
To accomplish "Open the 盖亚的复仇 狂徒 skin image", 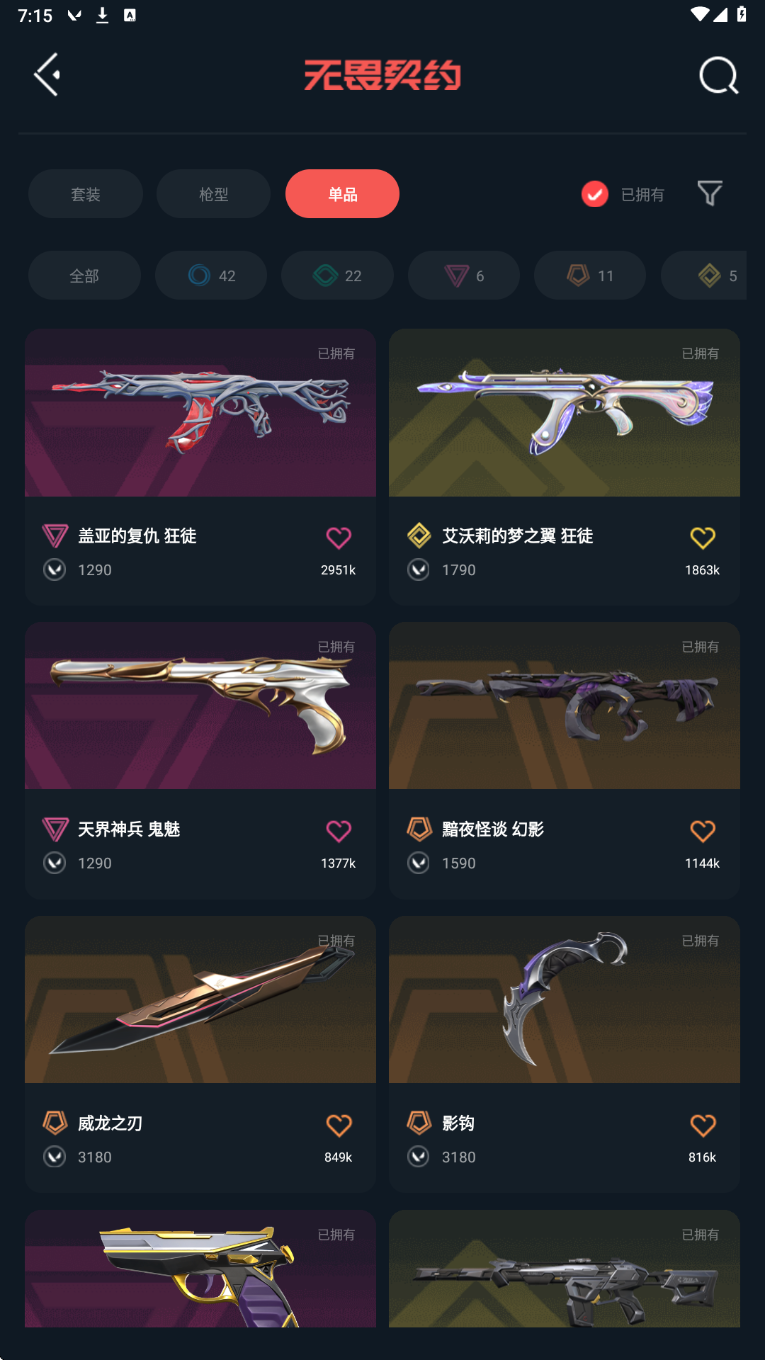I will [200, 413].
